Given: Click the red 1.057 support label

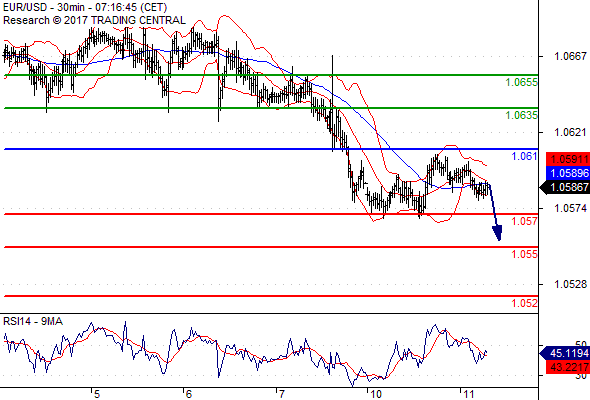Looking at the screenshot, I should point(524,221).
